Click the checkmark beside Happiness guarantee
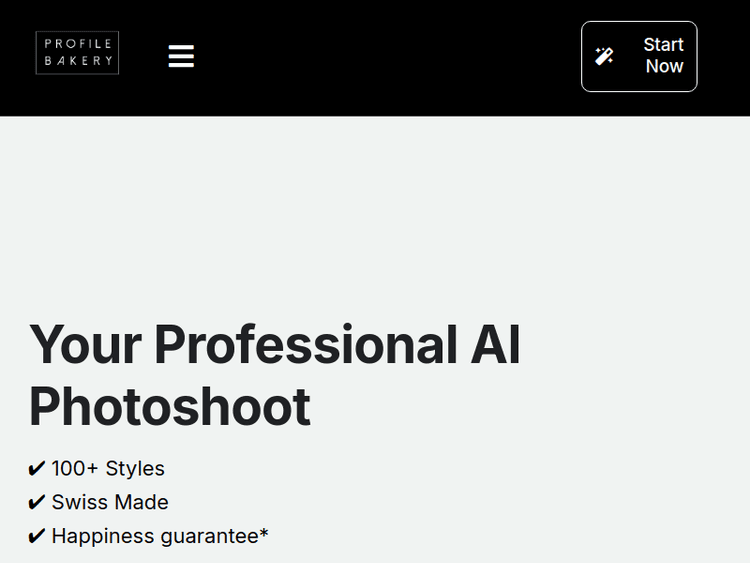 coord(37,537)
